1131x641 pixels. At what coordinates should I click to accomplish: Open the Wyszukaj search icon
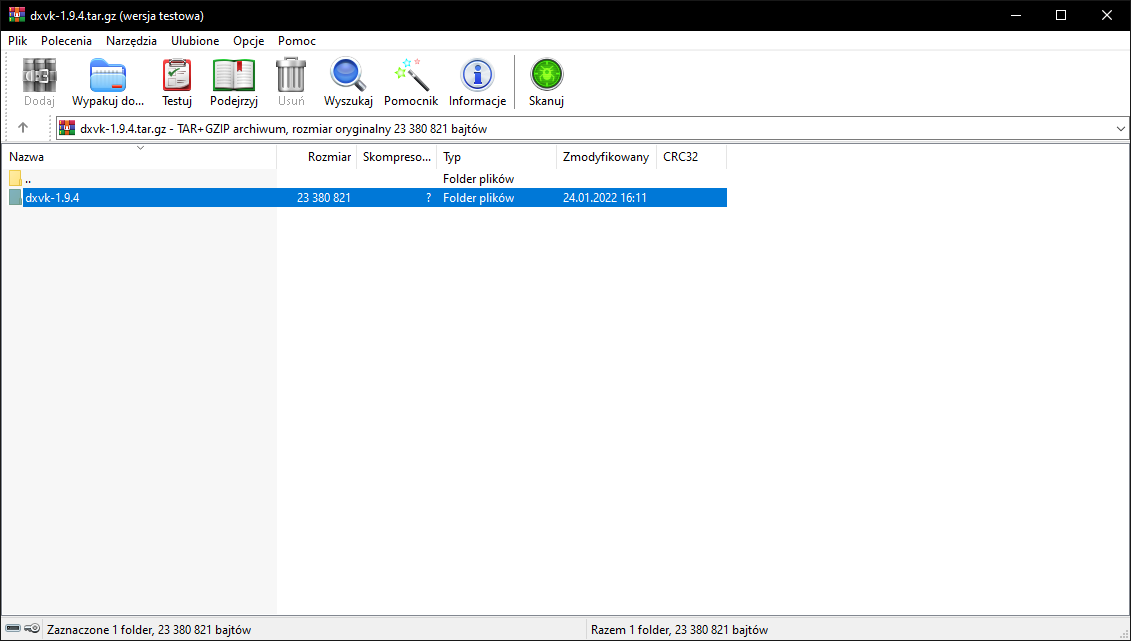pos(348,75)
